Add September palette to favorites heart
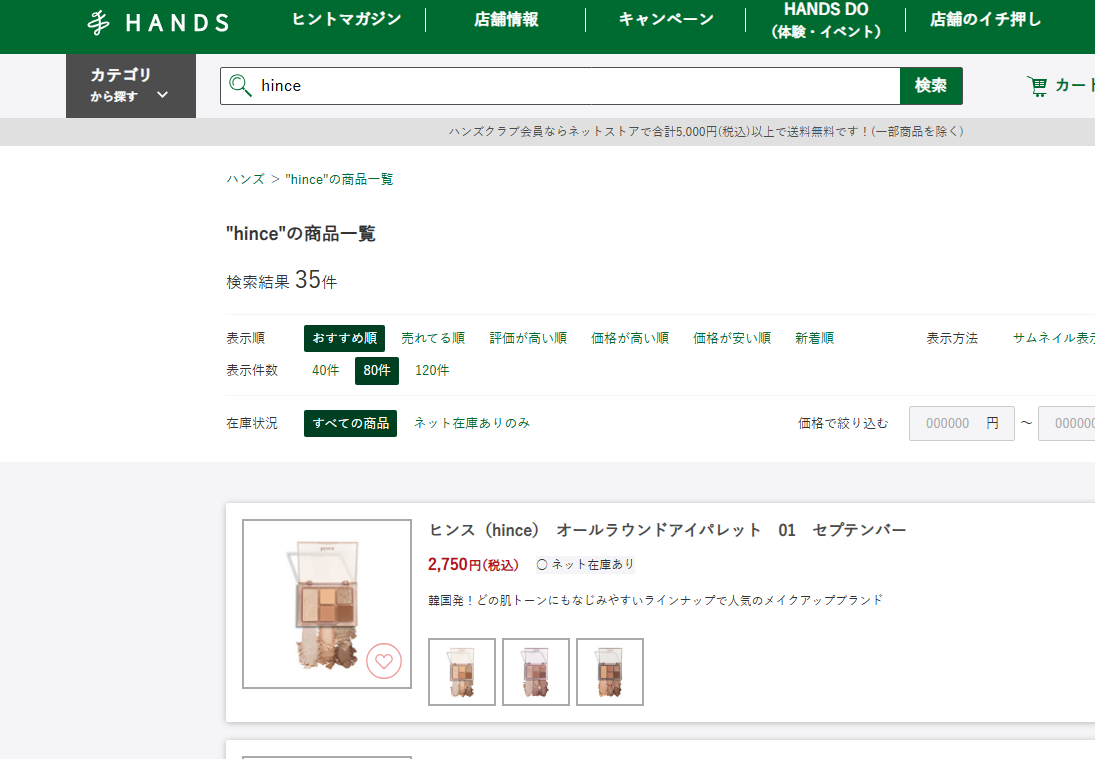 coord(383,661)
